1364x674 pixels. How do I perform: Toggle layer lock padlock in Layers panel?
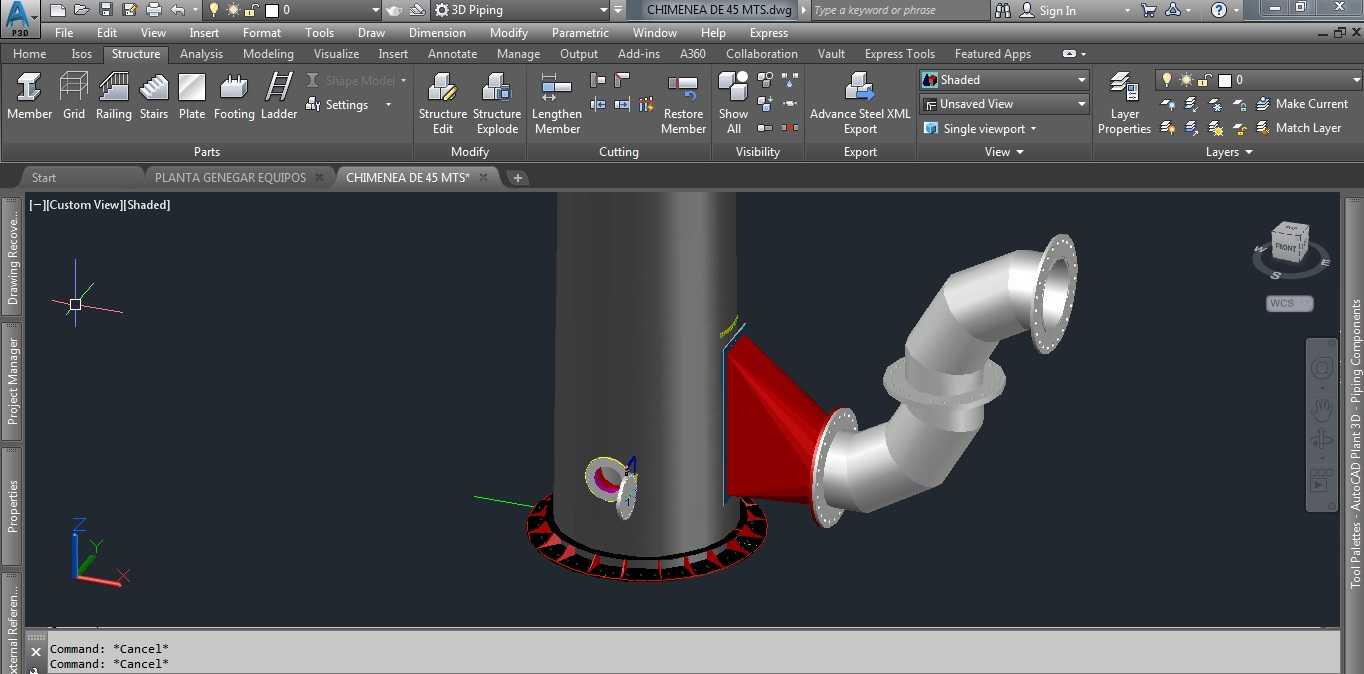[1203, 80]
